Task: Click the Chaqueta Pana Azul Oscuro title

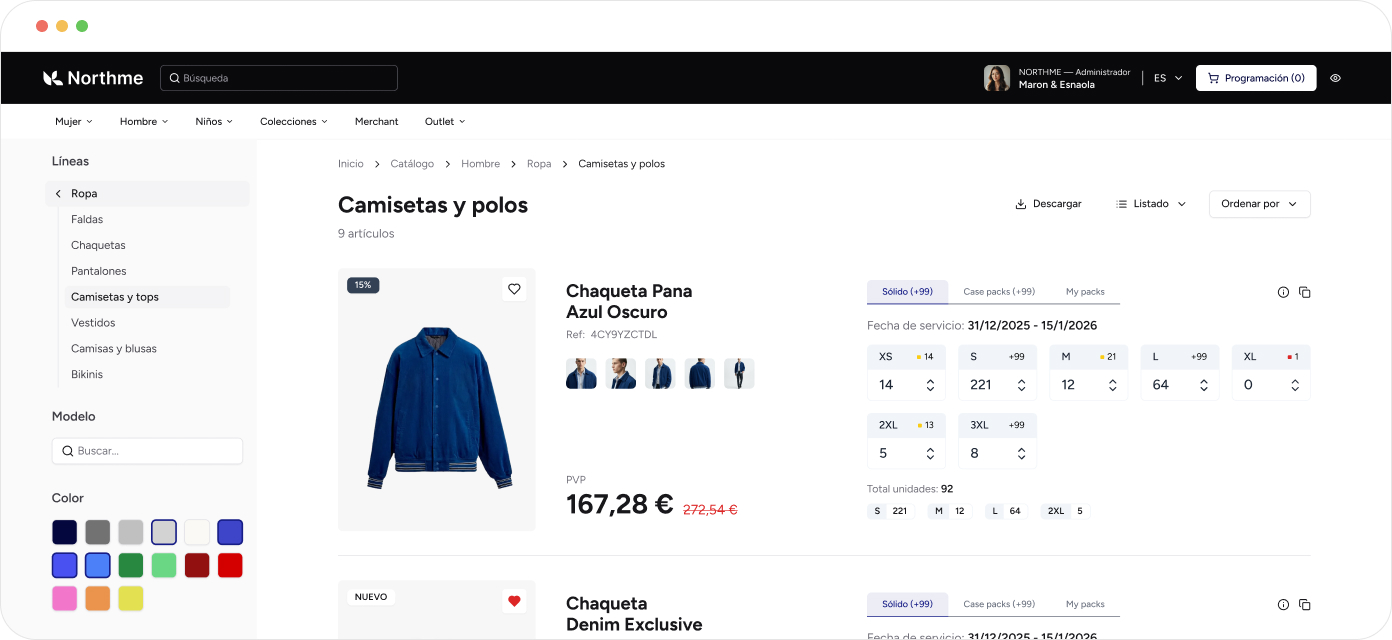Action: pos(629,301)
